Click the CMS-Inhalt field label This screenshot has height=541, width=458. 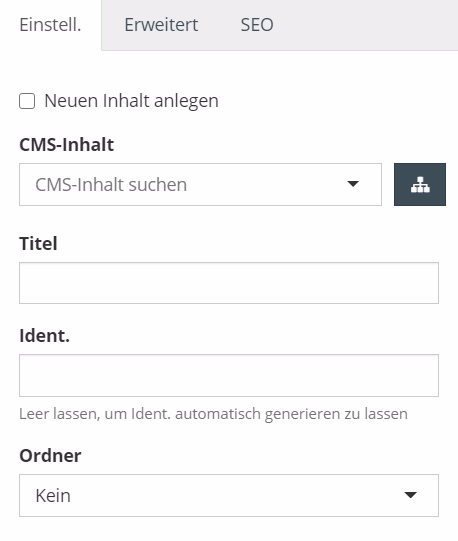click(x=67, y=145)
